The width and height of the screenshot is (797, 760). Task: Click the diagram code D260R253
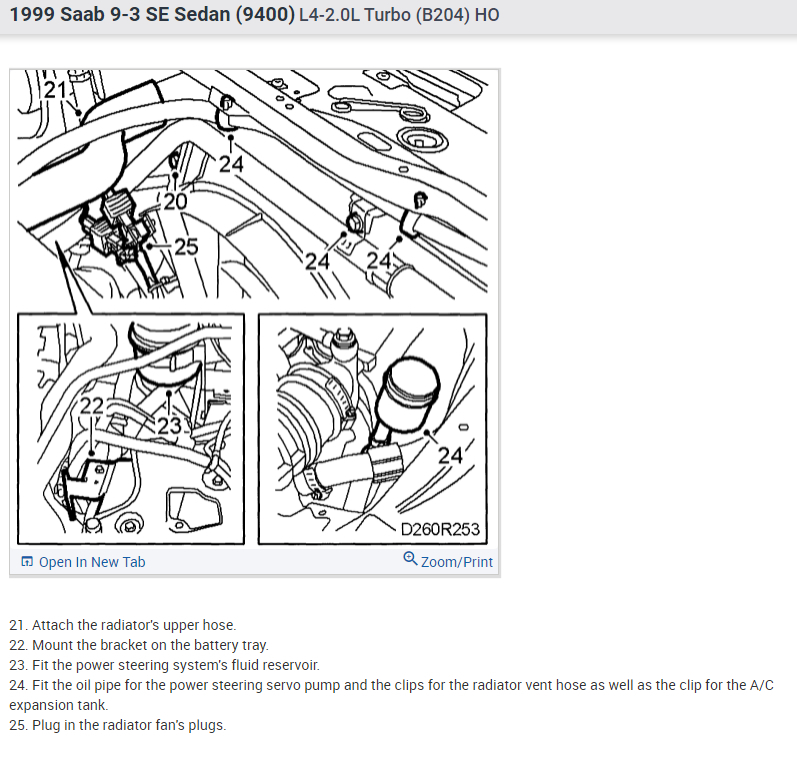click(440, 529)
